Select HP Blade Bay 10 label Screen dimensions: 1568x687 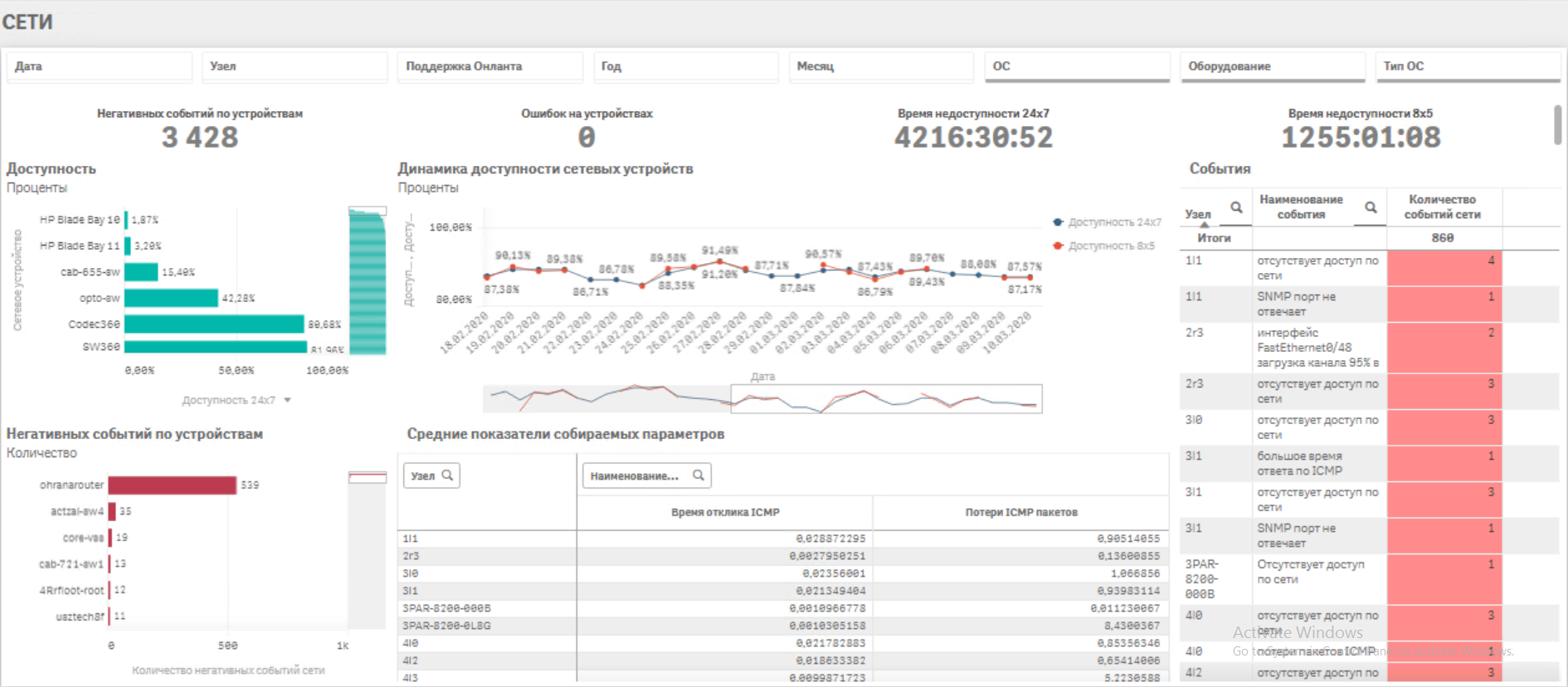pos(80,220)
